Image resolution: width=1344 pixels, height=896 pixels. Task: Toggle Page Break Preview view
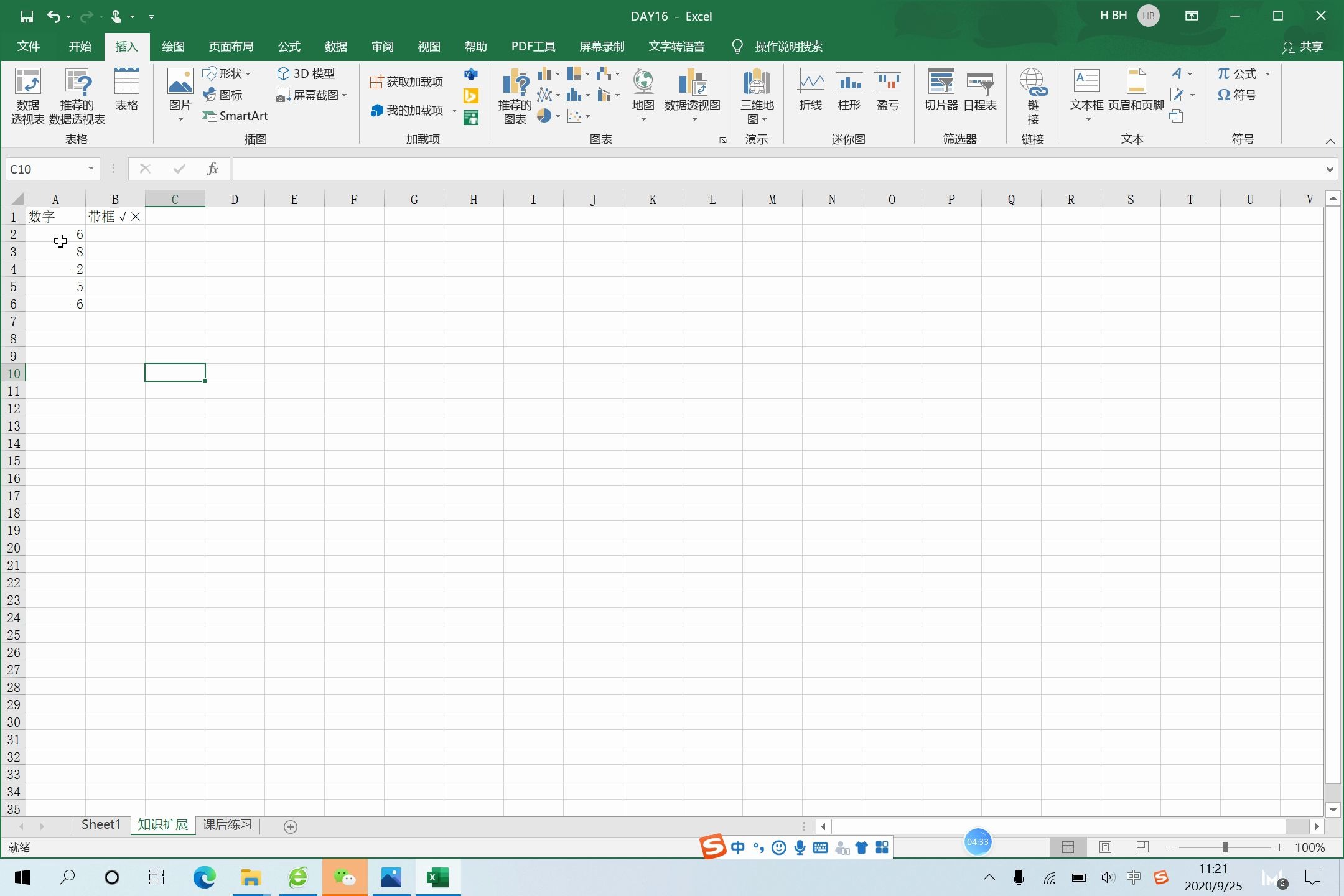click(x=1142, y=847)
